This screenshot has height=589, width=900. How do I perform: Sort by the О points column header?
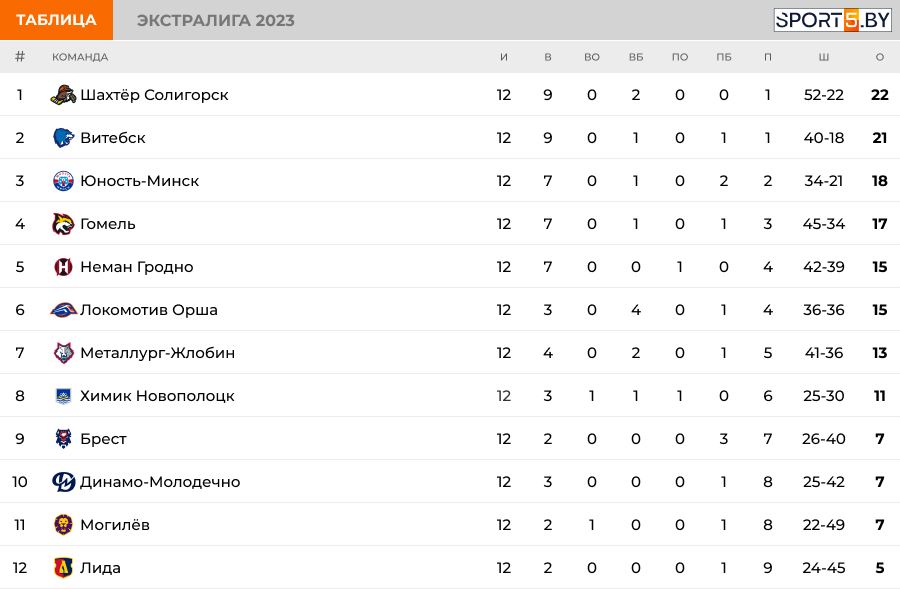tap(879, 57)
